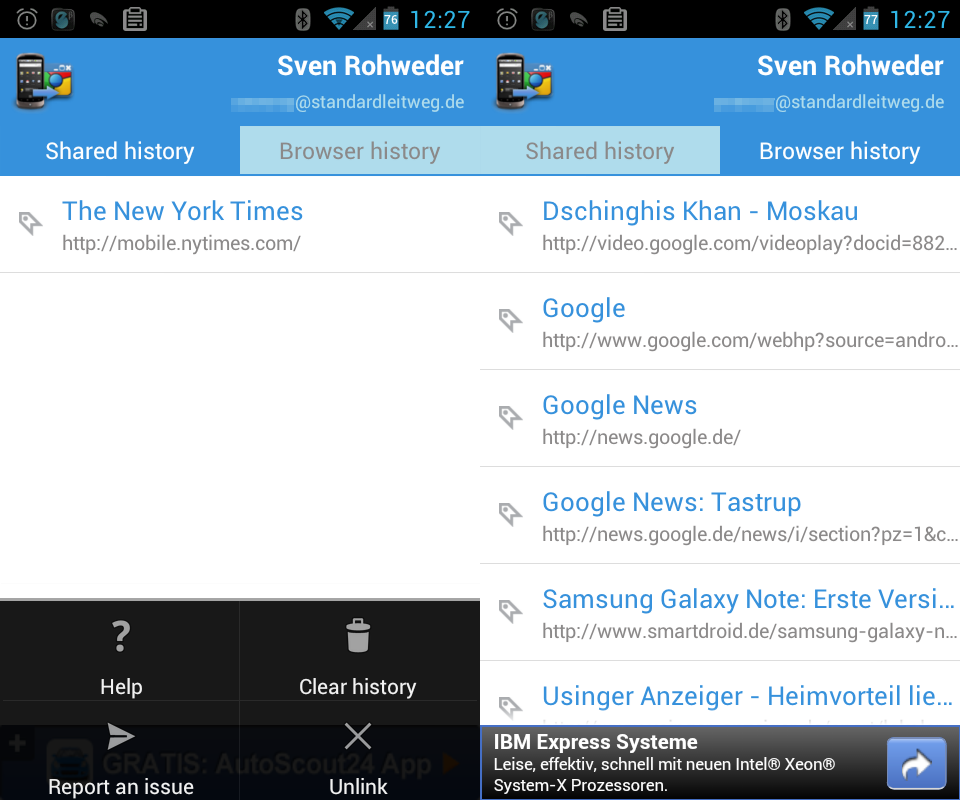The image size is (960, 800).
Task: Tap tag icon beside Samsung Galaxy Note entry
Action: pos(510,610)
